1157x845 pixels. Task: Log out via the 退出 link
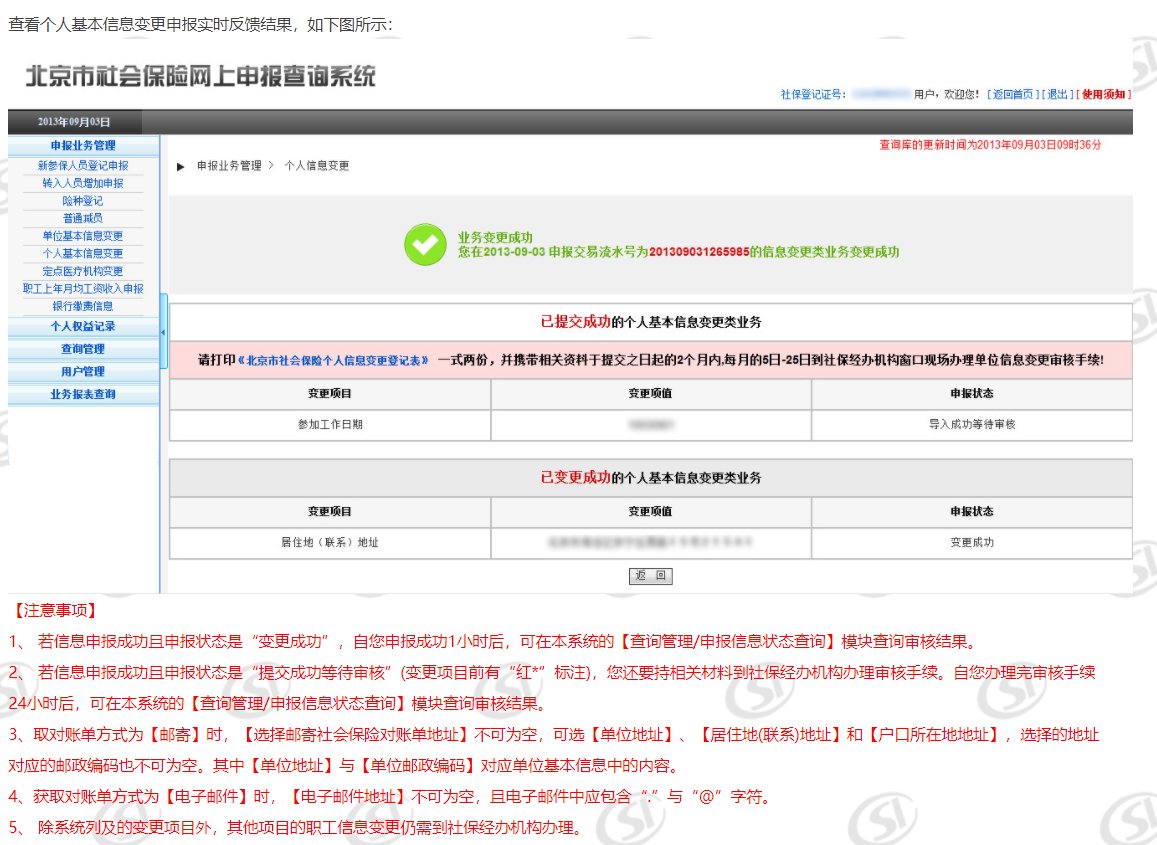tap(1057, 94)
